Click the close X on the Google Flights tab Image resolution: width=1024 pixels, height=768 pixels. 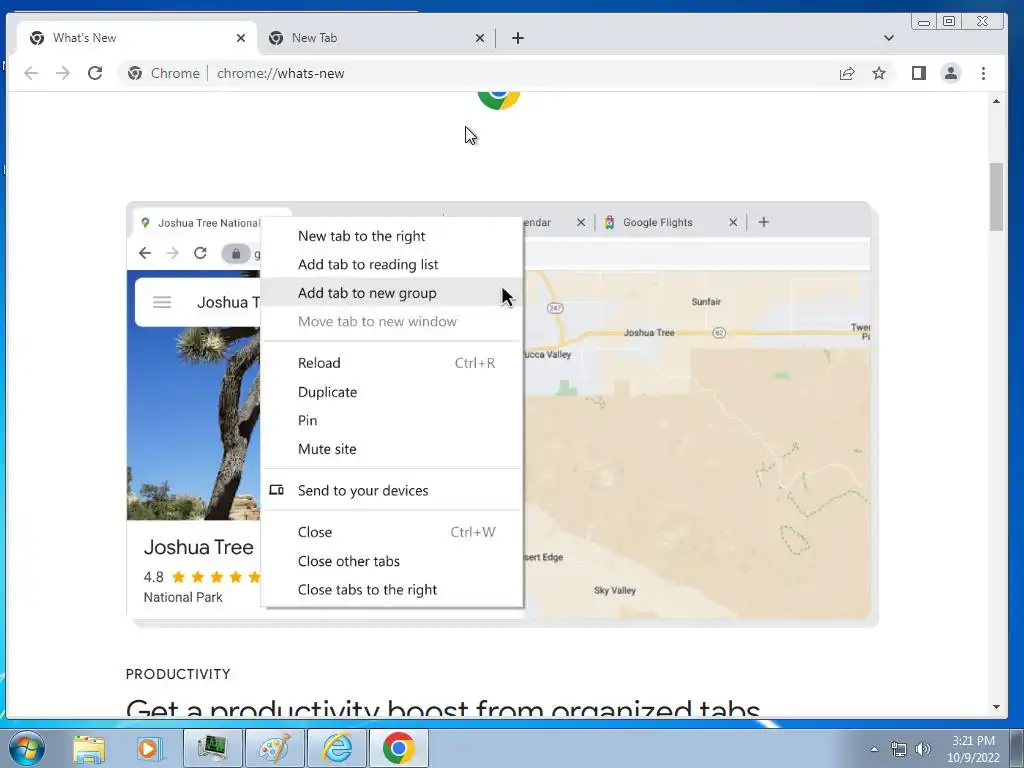(x=733, y=223)
